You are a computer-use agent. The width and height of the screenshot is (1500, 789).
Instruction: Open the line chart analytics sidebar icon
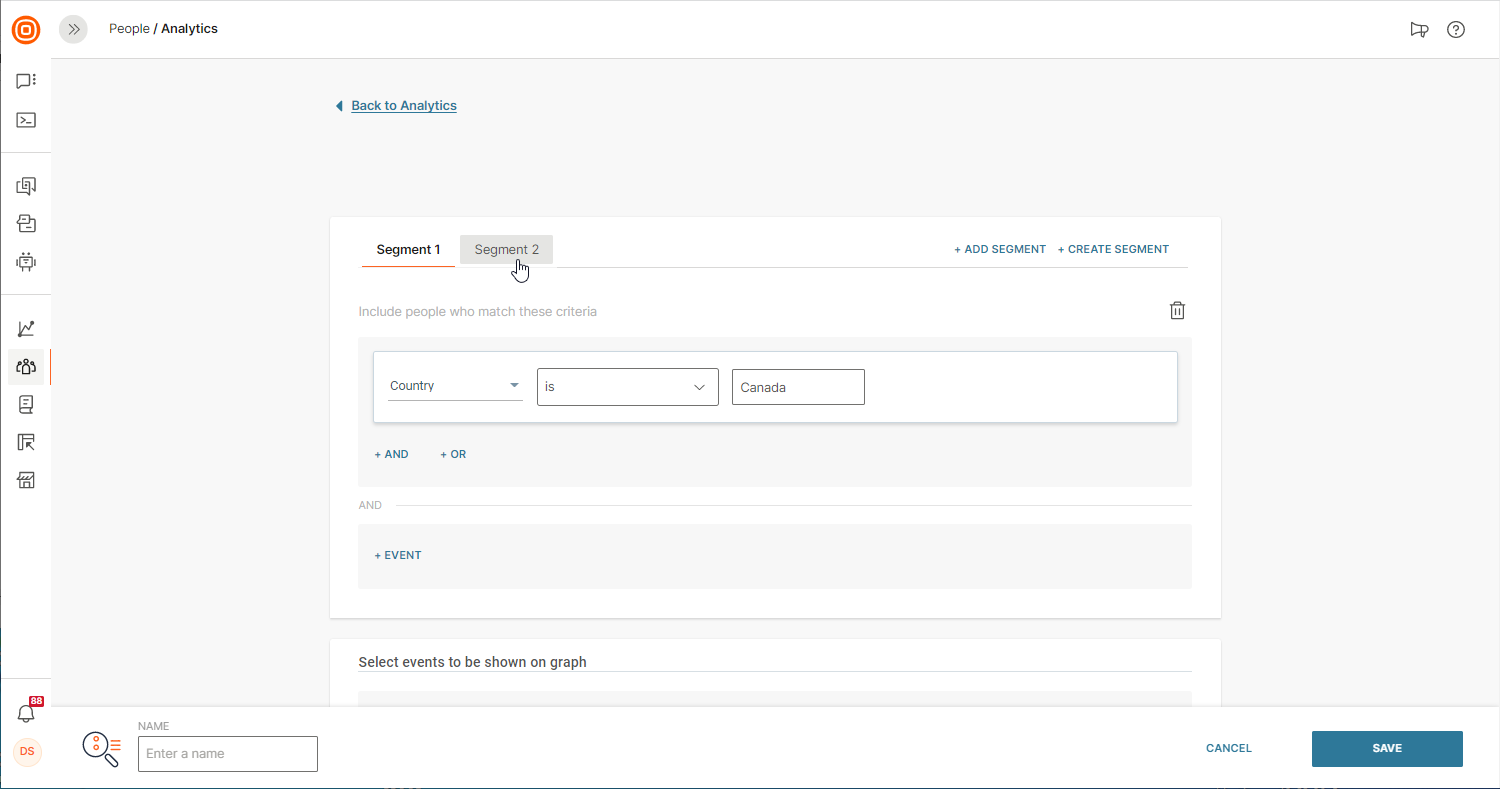[26, 329]
